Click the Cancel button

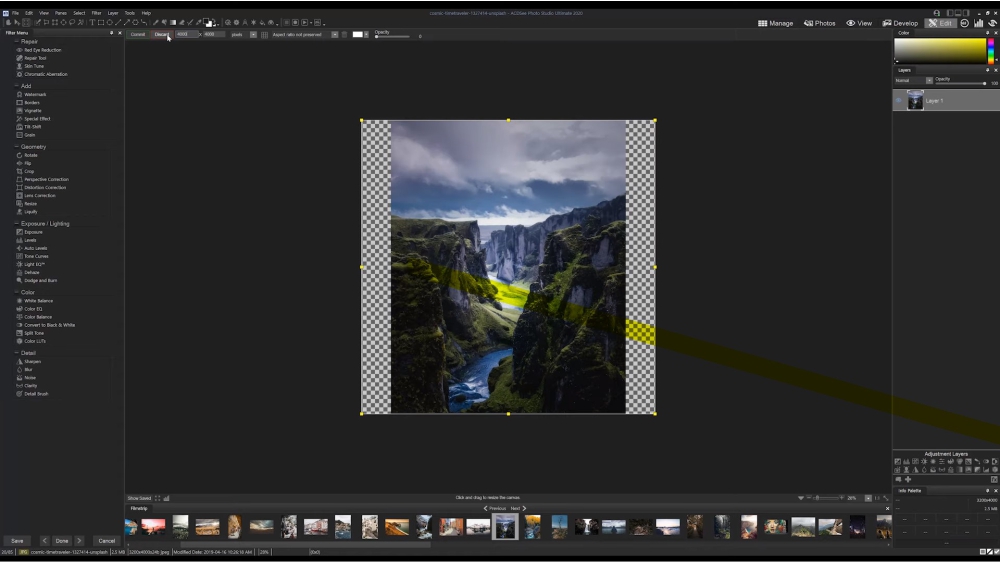pos(107,541)
